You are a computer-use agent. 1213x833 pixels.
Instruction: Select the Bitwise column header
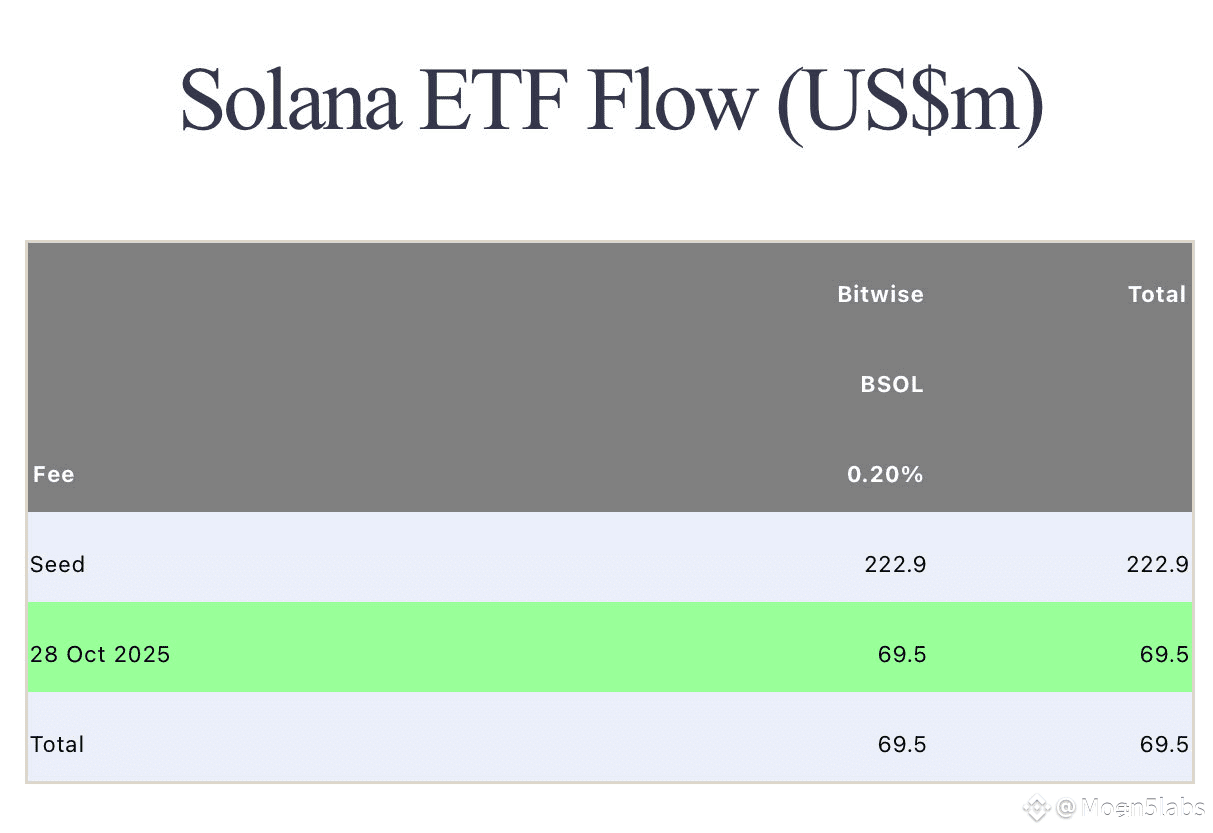880,294
